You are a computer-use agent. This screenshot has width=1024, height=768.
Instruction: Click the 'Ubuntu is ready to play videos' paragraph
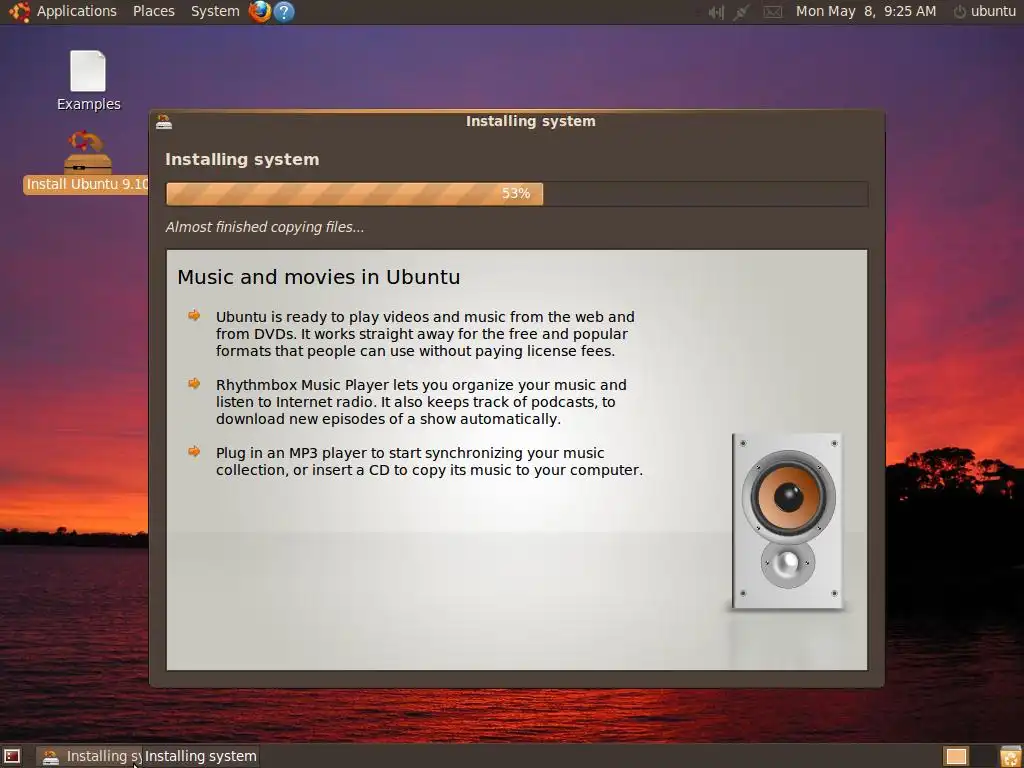(x=425, y=334)
